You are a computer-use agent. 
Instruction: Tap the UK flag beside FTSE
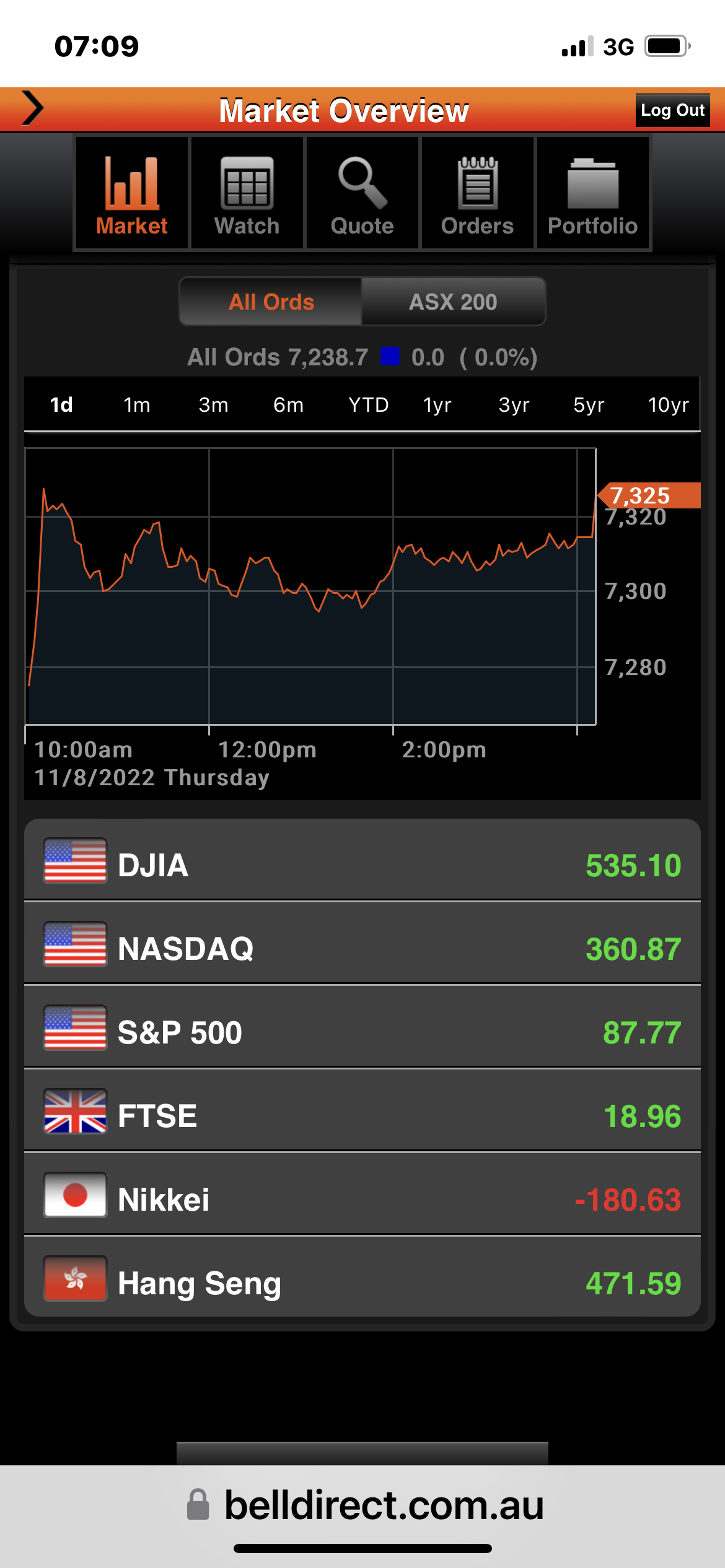pos(75,1112)
